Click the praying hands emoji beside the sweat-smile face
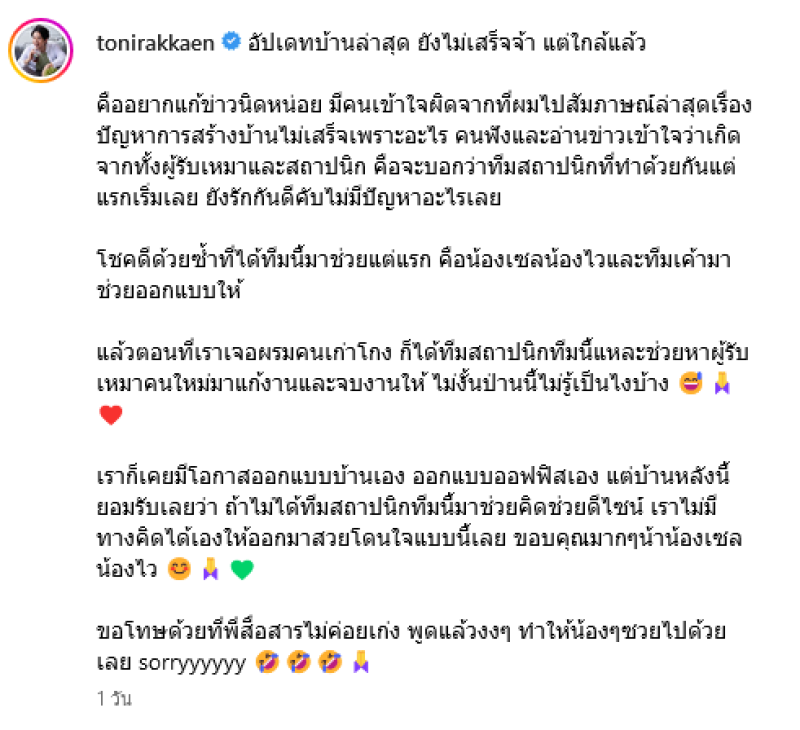This screenshot has width=800, height=730. (722, 383)
